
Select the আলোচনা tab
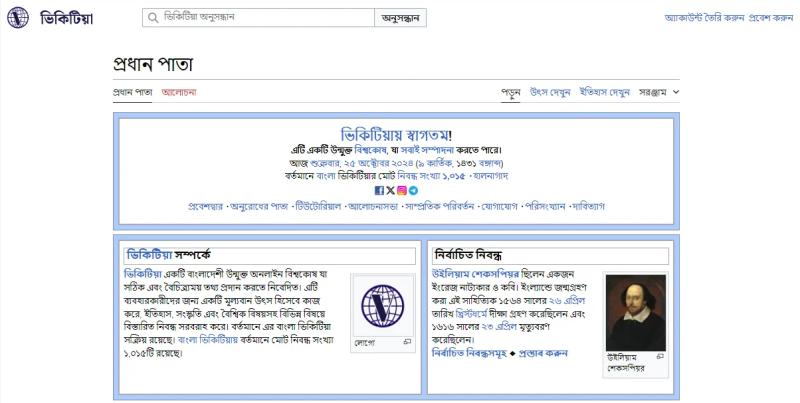pos(179,92)
